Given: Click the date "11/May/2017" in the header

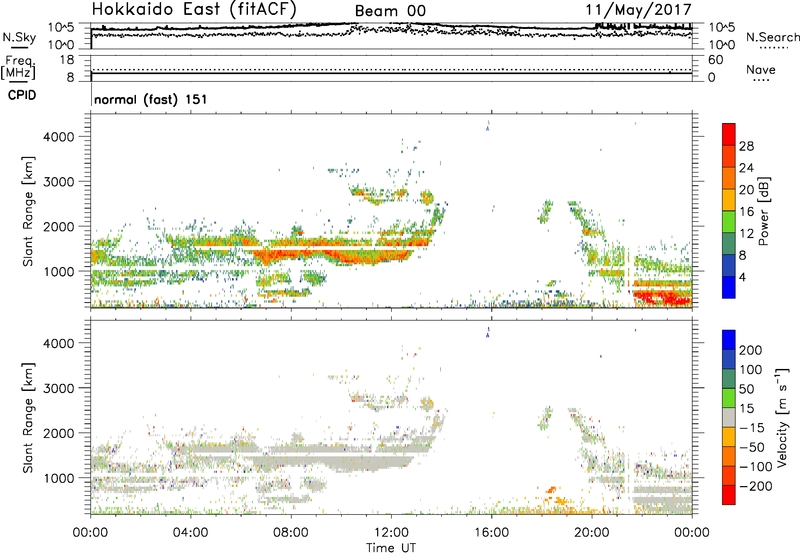Looking at the screenshot, I should pyautogui.click(x=638, y=10).
